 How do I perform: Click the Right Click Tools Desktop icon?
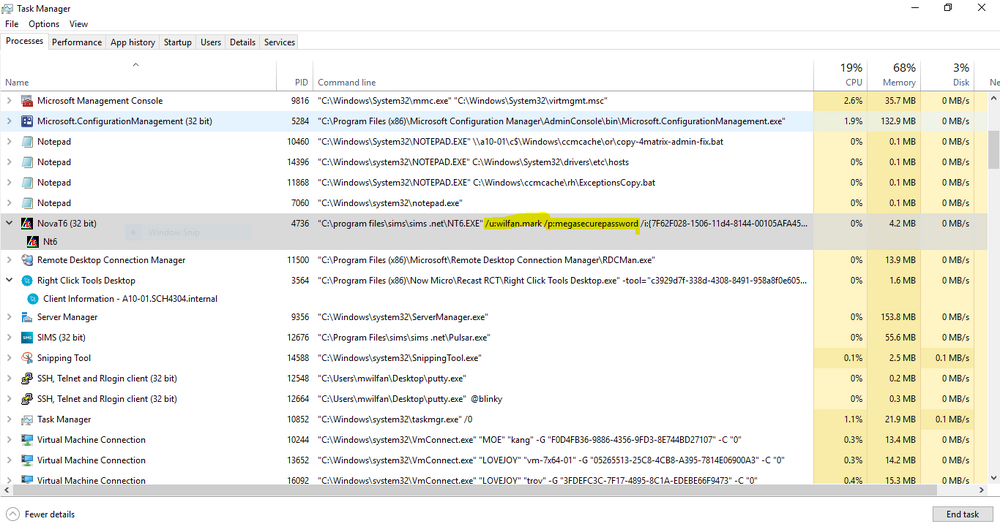(27, 281)
